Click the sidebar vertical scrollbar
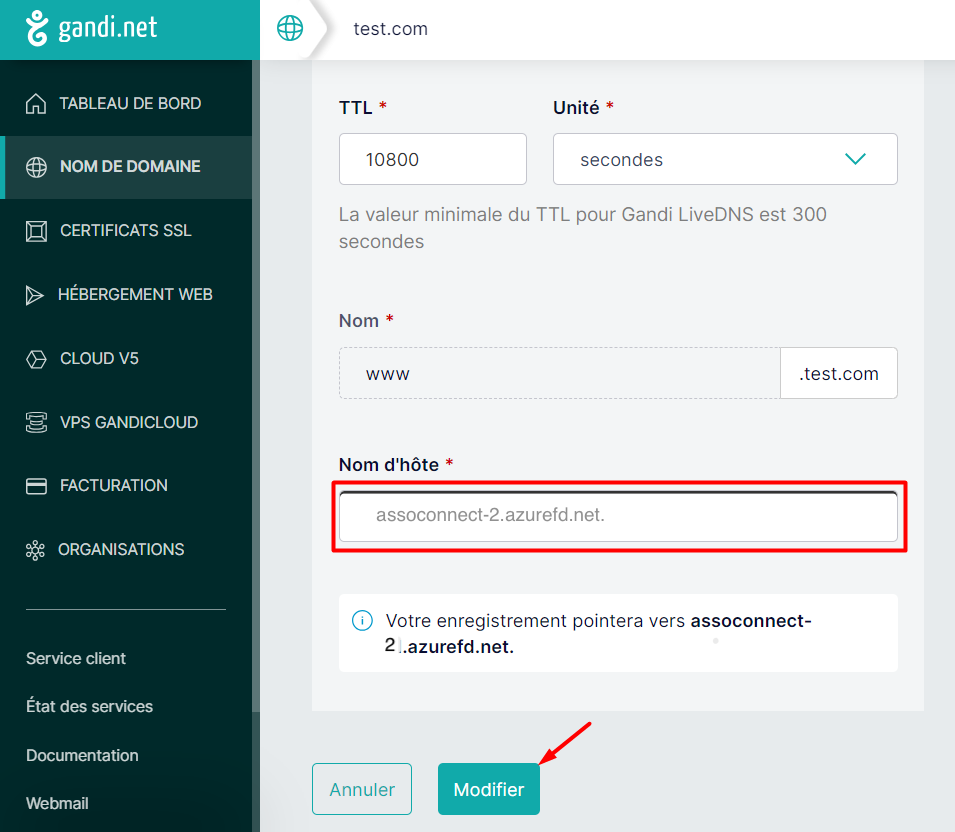955x832 pixels. pyautogui.click(x=256, y=386)
